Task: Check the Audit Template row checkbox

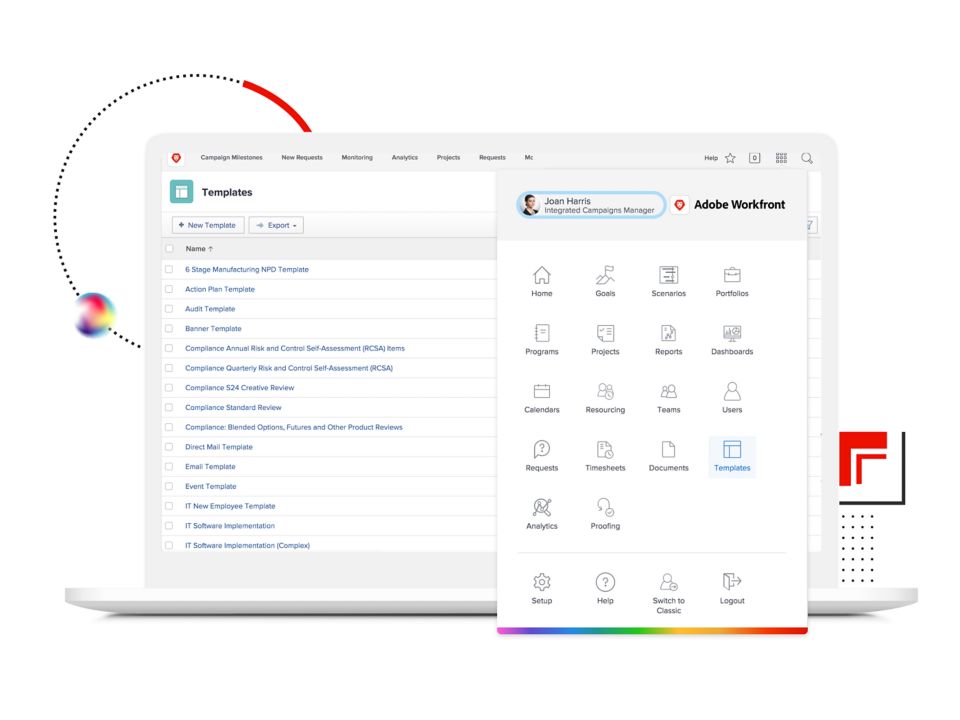Action: click(x=169, y=309)
